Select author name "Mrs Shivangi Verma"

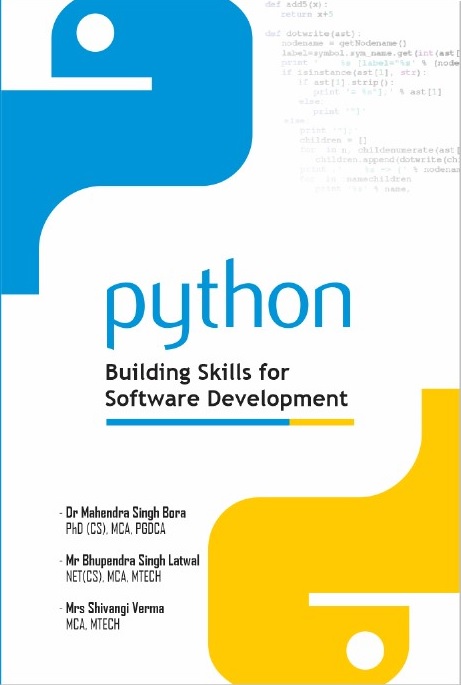[x=115, y=608]
